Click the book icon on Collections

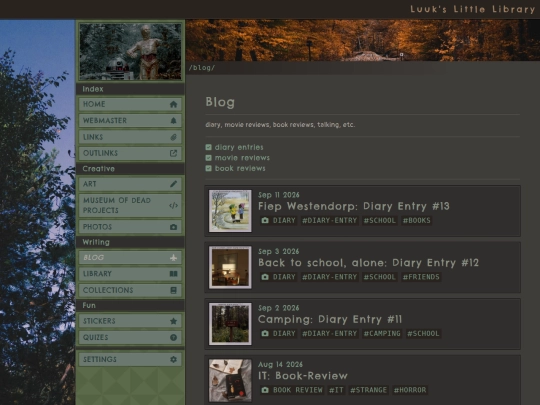tap(173, 290)
